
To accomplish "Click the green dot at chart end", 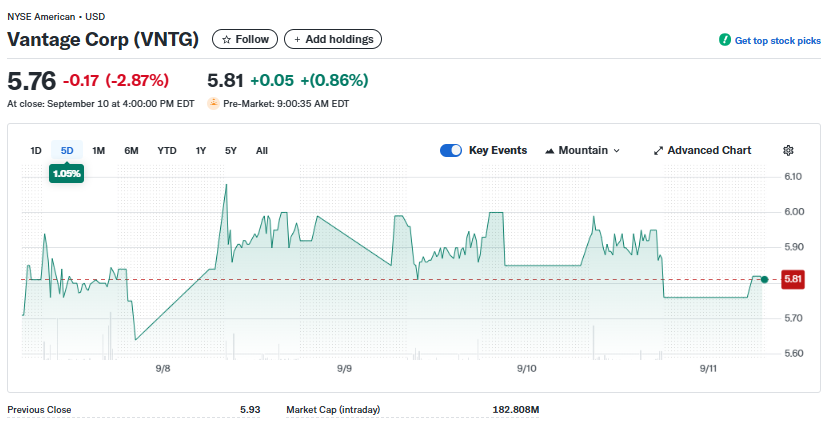I will (x=764, y=279).
